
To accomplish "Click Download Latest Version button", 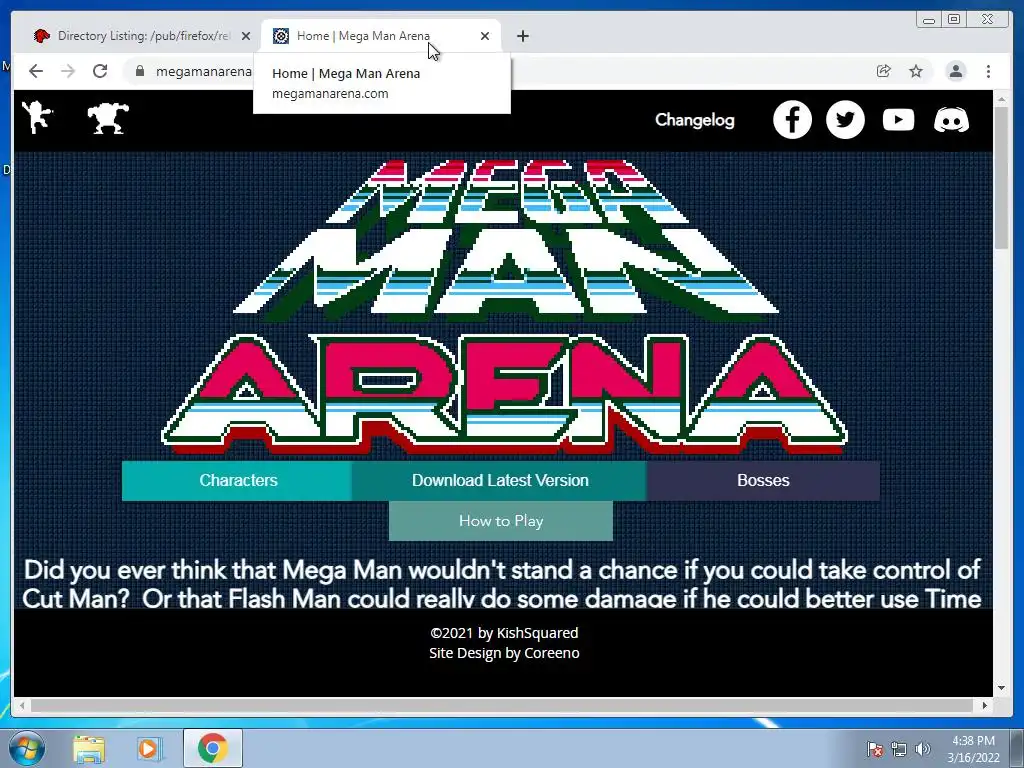I will point(500,481).
